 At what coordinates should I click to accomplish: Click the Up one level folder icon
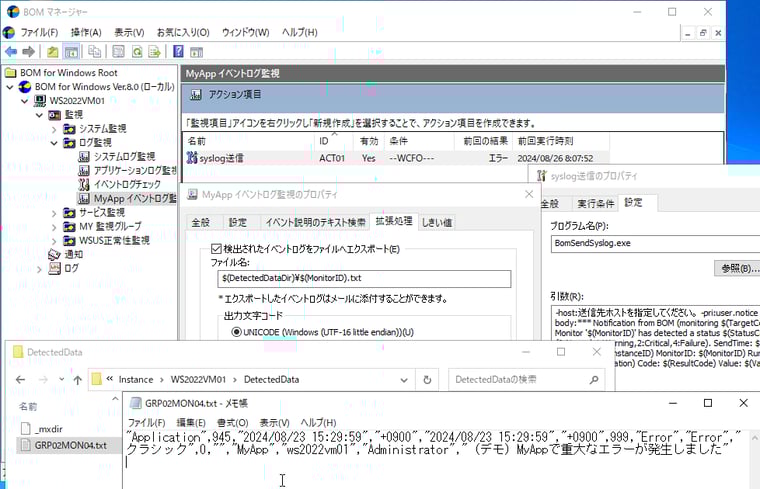tap(52, 51)
